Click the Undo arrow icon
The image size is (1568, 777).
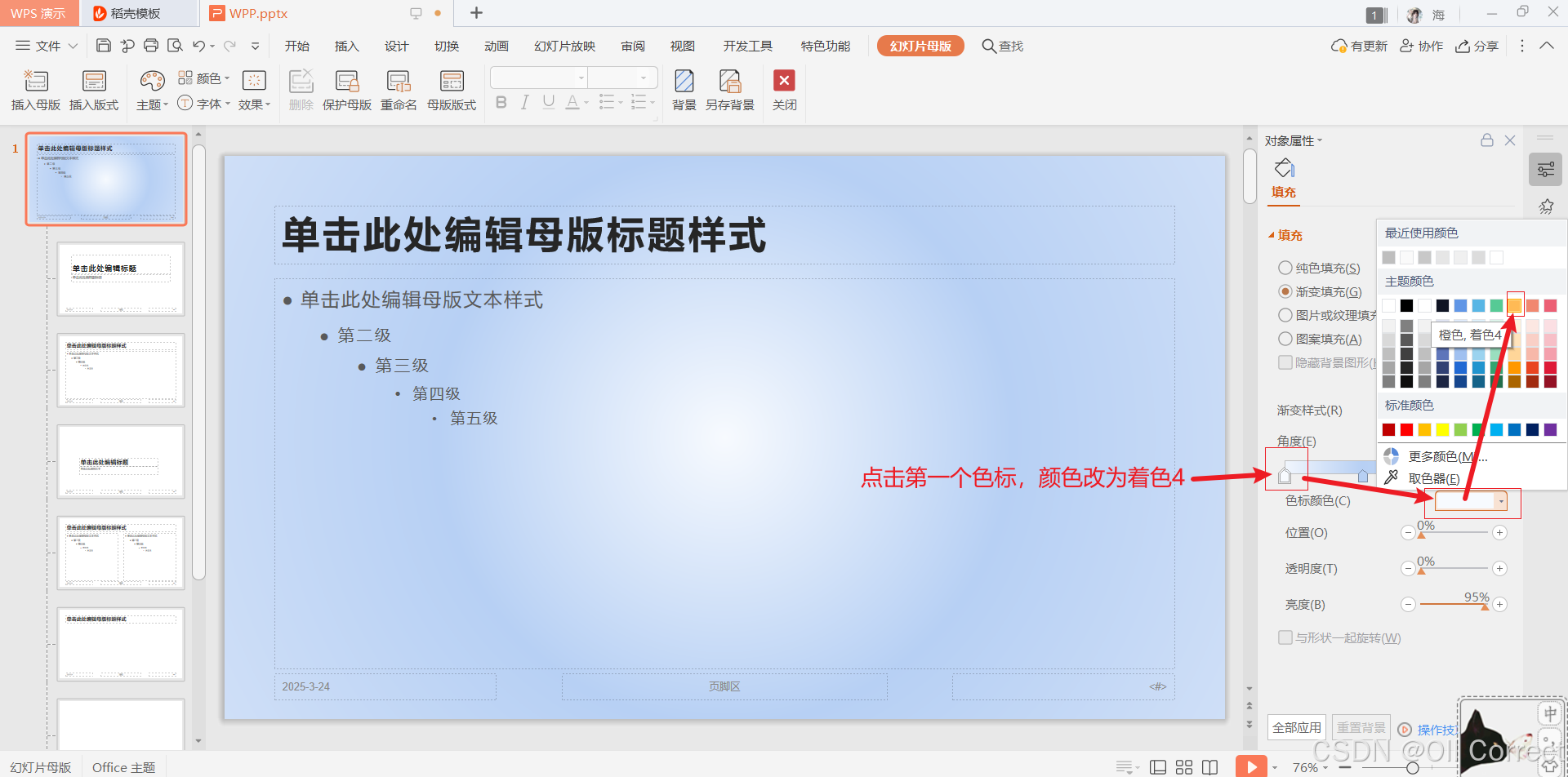pos(198,46)
